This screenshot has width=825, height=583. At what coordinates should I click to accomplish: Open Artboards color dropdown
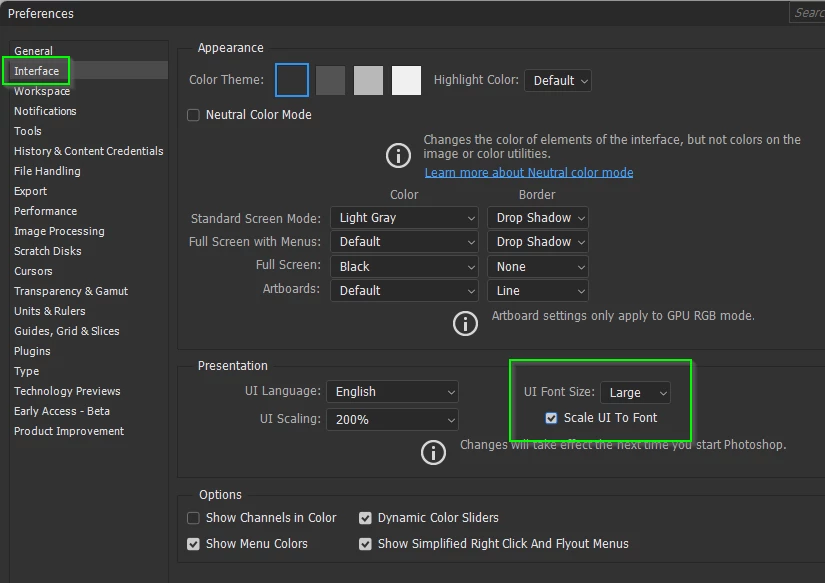tap(404, 290)
